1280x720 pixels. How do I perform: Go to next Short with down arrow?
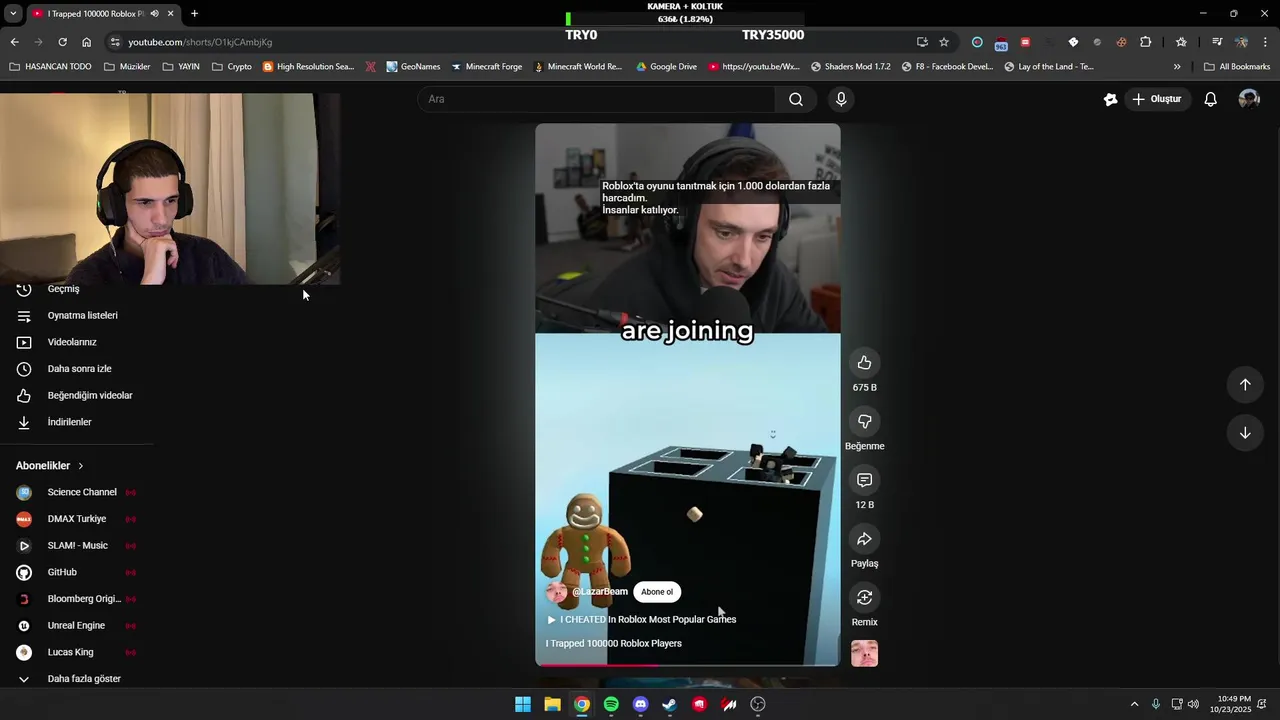[x=1245, y=433]
